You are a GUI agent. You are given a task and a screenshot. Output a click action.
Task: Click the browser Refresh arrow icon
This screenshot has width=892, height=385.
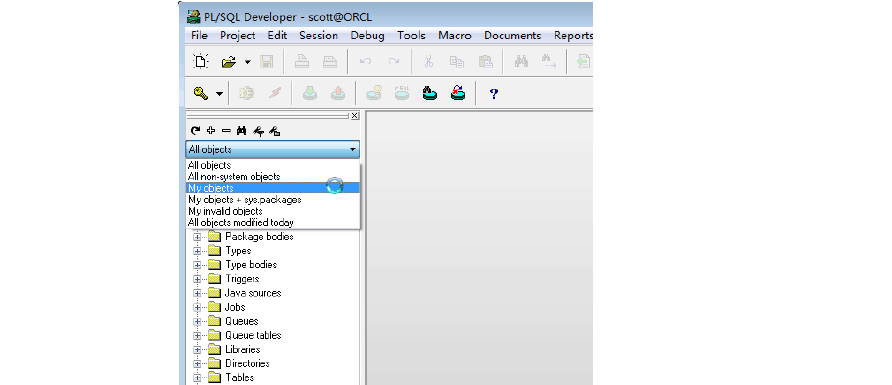tap(195, 131)
